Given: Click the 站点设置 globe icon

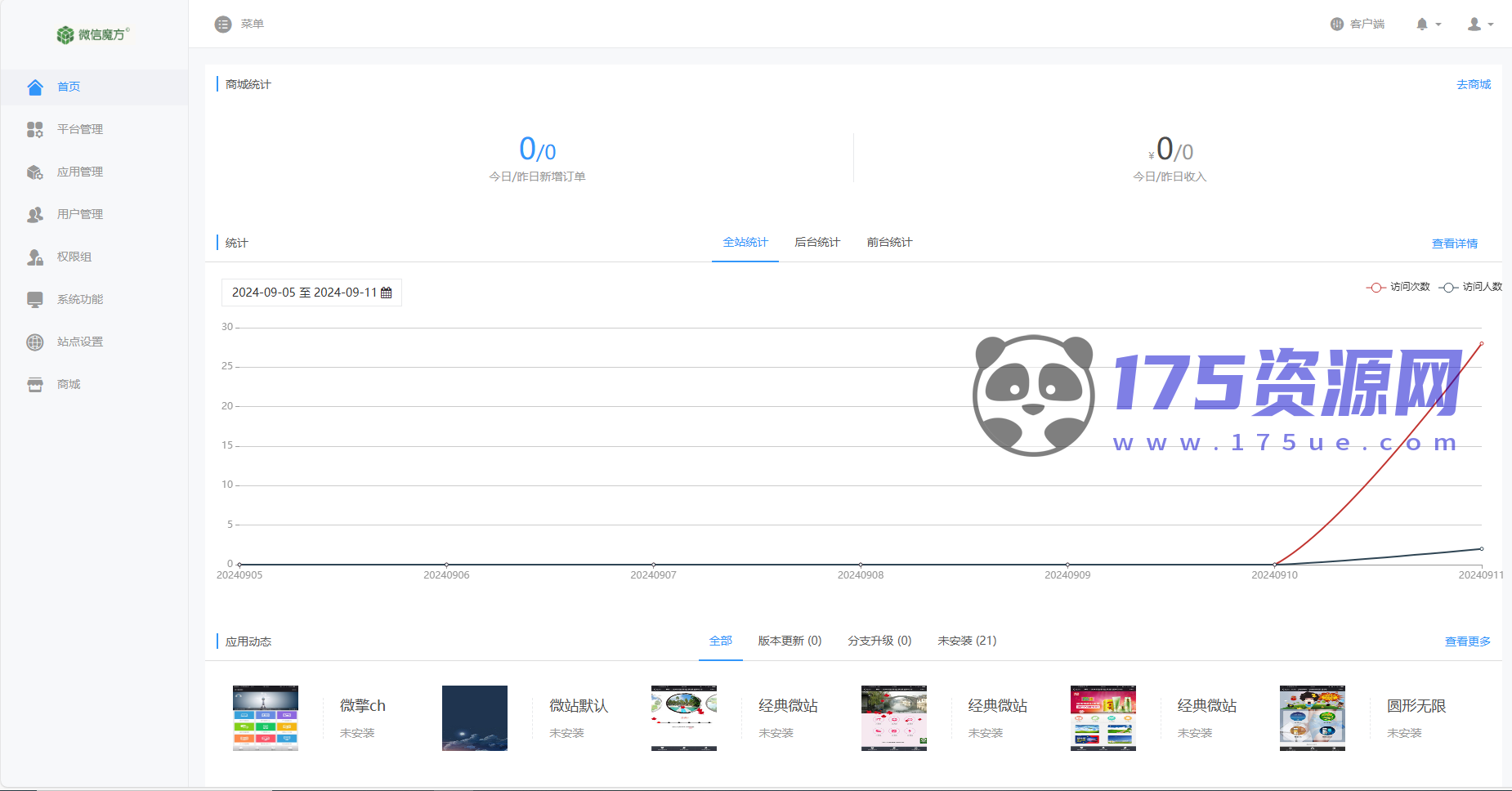Looking at the screenshot, I should [35, 342].
